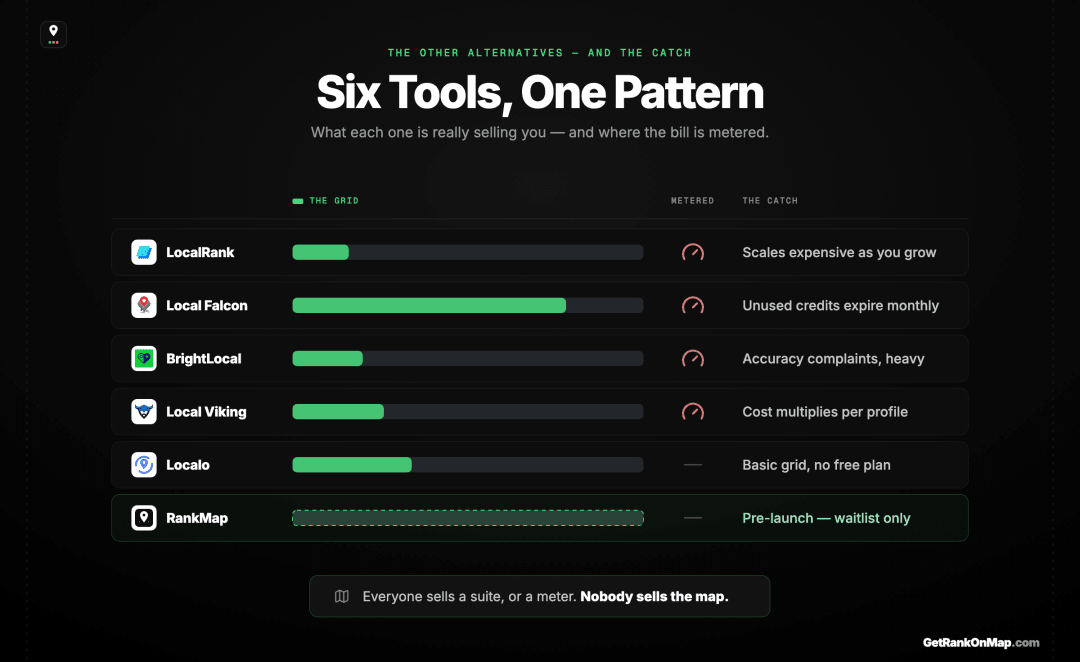Click the metered gauge icon in Local Falcon row
Image resolution: width=1080 pixels, height=662 pixels.
coord(693,305)
